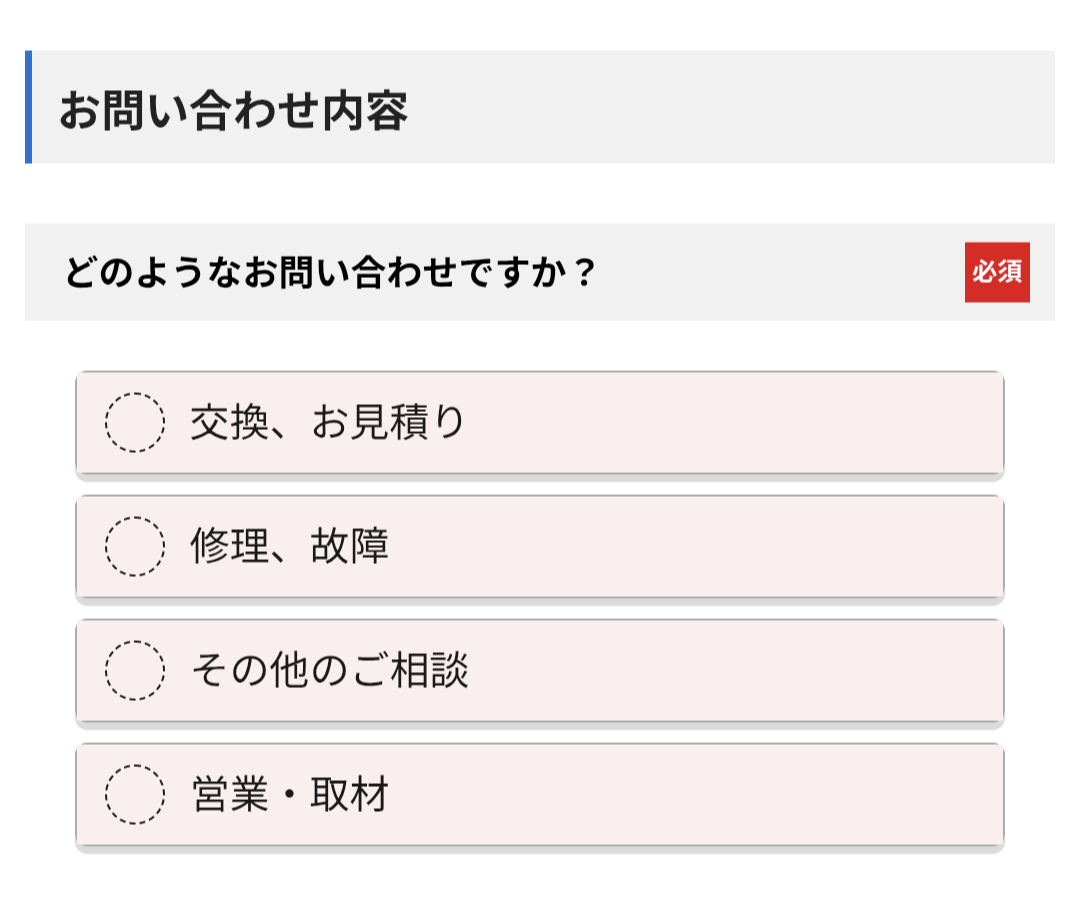
Task: Click the dashed circle next to 営業・取材
Action: [x=134, y=796]
